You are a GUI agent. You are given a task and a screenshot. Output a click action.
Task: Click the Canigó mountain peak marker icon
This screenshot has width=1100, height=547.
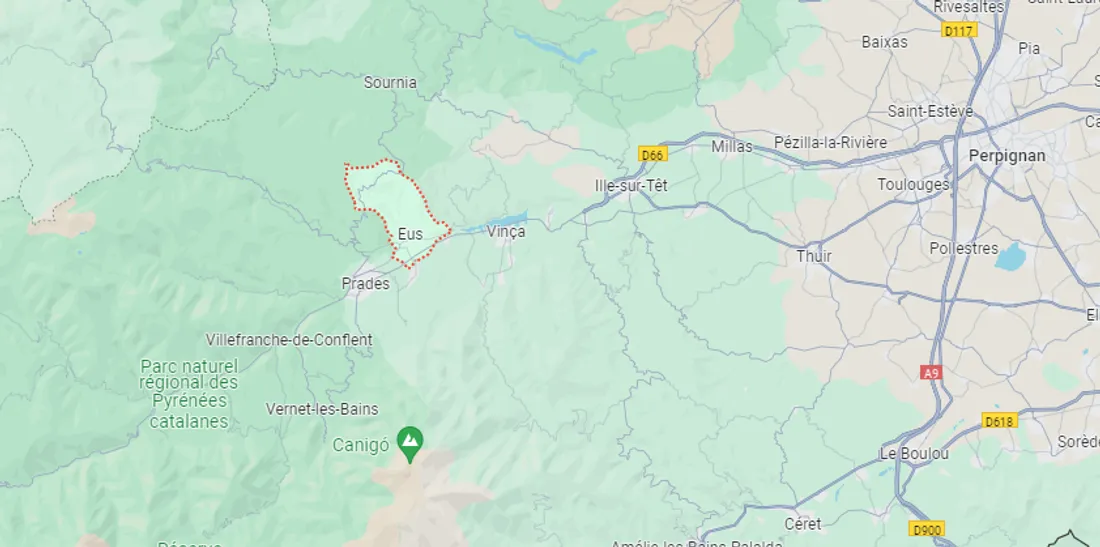(410, 442)
